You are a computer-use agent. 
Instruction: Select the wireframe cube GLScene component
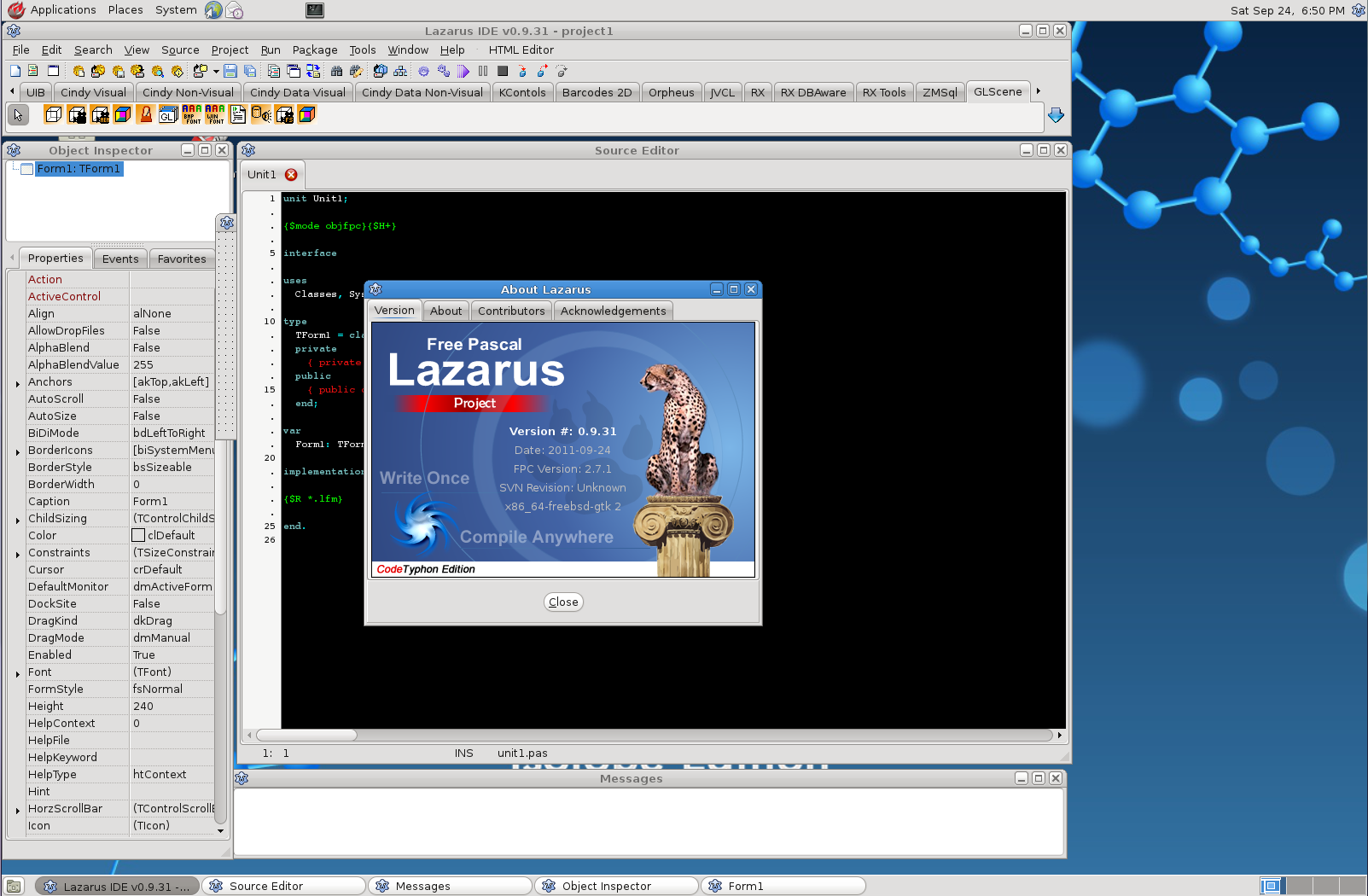click(x=53, y=114)
